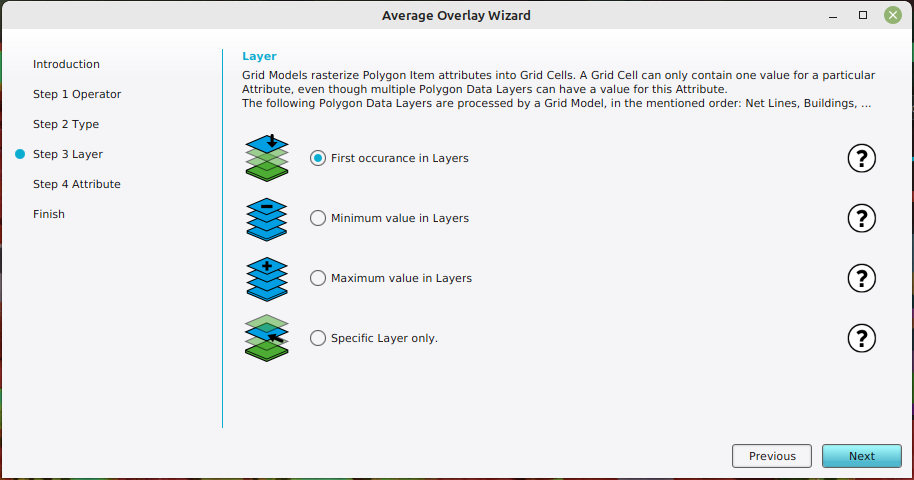The image size is (914, 480).
Task: Jump to Step 1 Operator
Action: 77,94
